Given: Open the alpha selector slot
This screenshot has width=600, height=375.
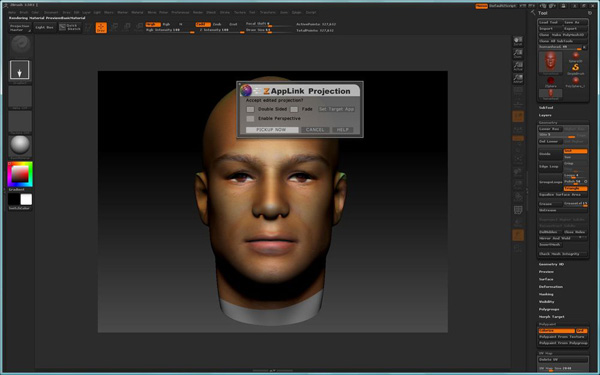Looking at the screenshot, I should [20, 96].
